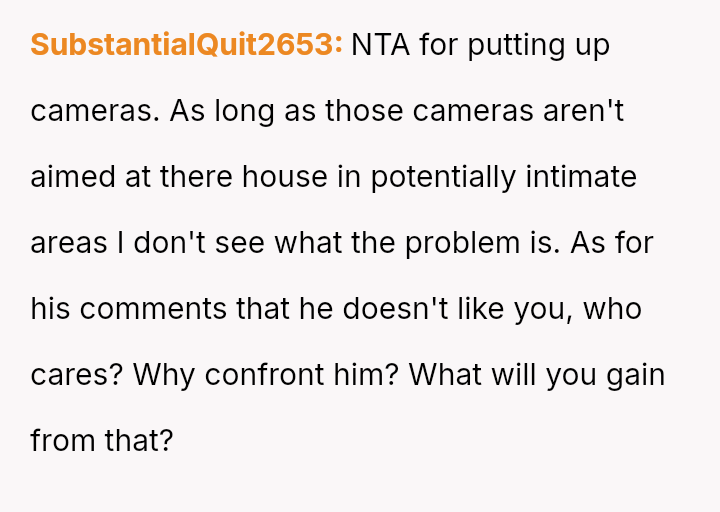Screen dimensions: 720x512
Task: Click the word "cameras." starting the second line
Action: pos(95,111)
